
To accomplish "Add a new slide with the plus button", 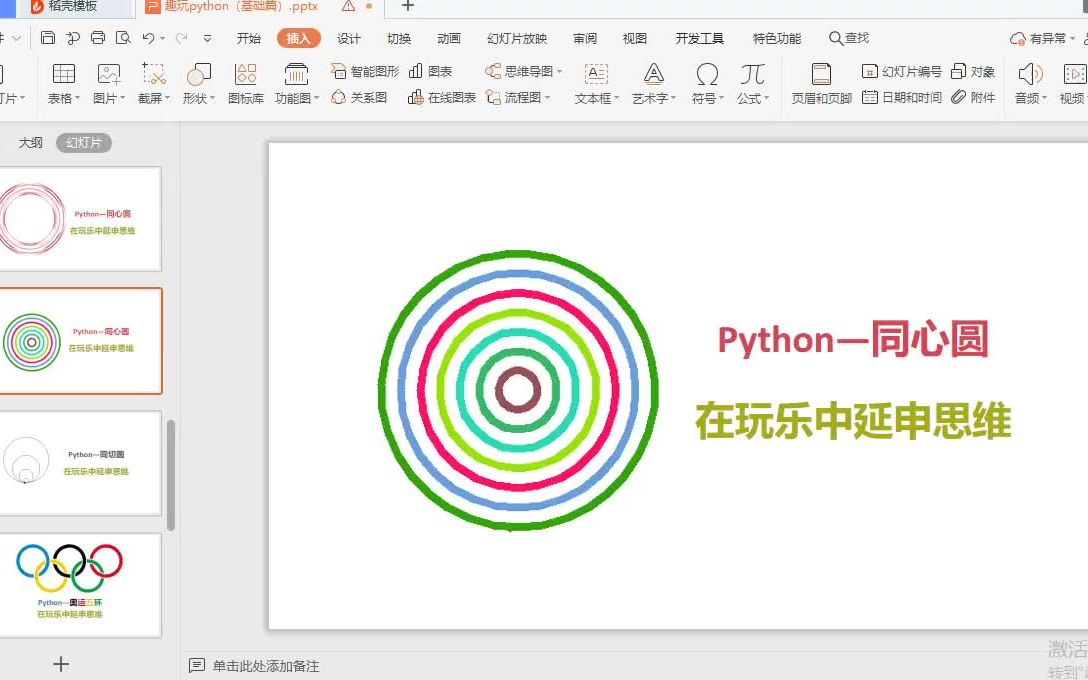I will click(x=61, y=663).
